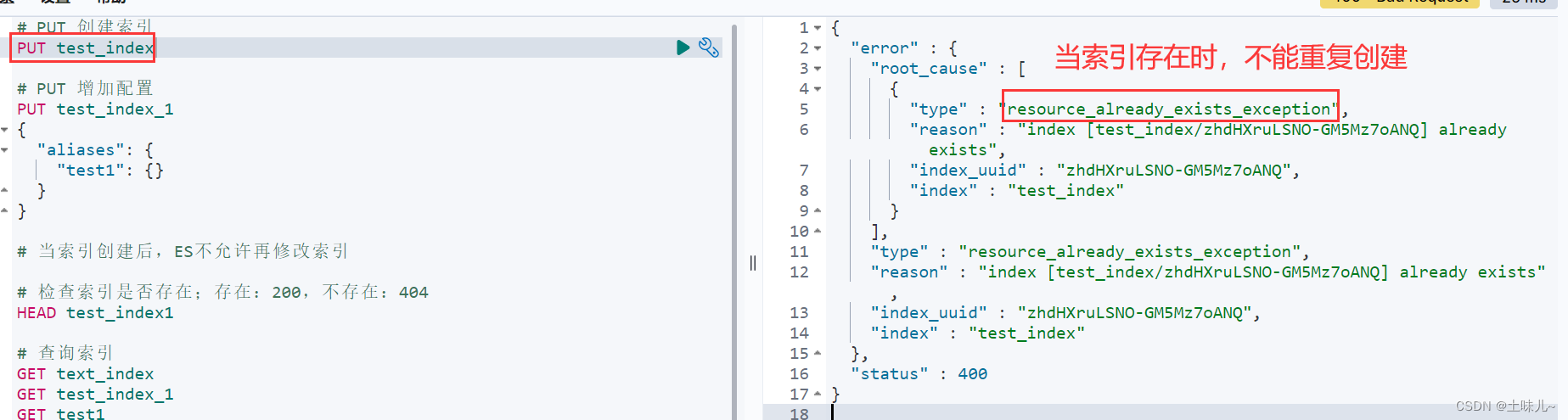This screenshot has height=420, width=1568.
Task: Click "index" : "test_index" on response line 8
Action: (1016, 191)
